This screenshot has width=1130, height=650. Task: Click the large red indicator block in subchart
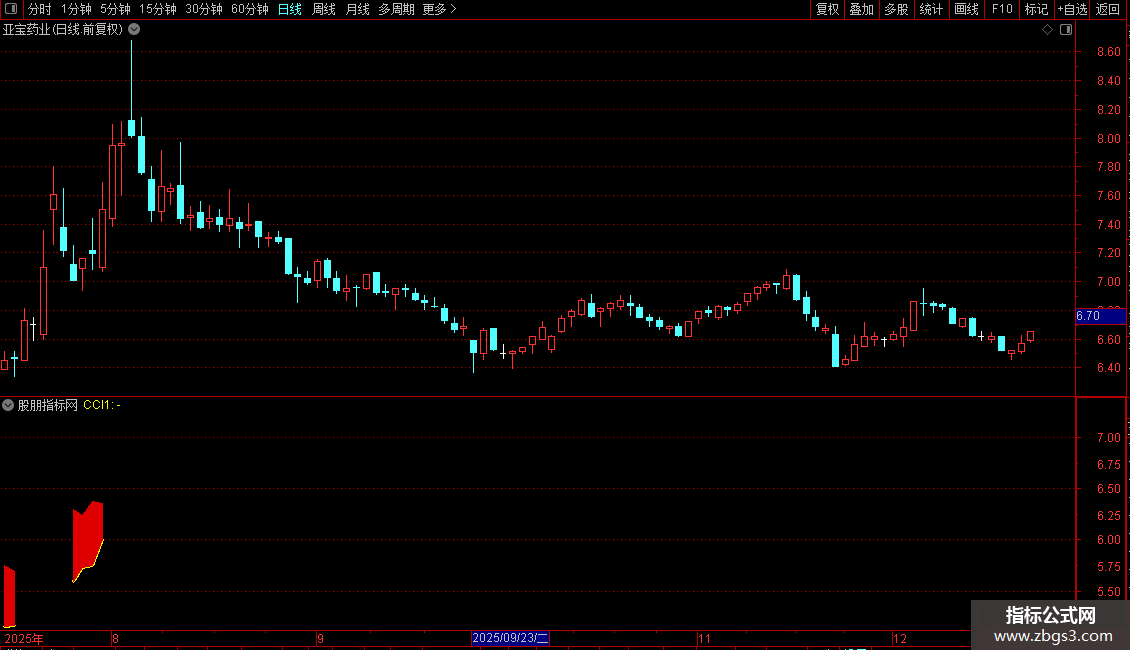[88, 541]
